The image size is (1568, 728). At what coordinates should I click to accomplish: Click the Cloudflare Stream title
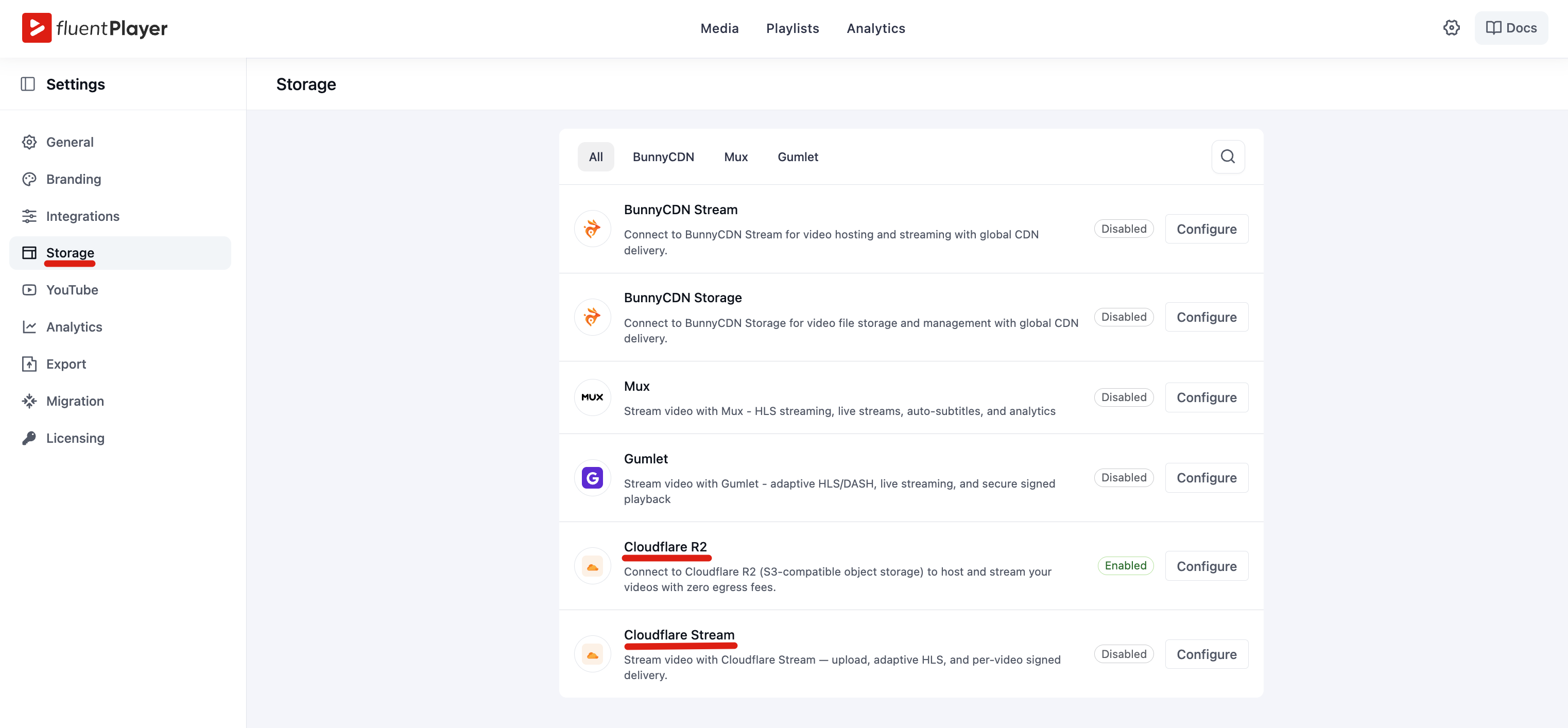tap(679, 635)
